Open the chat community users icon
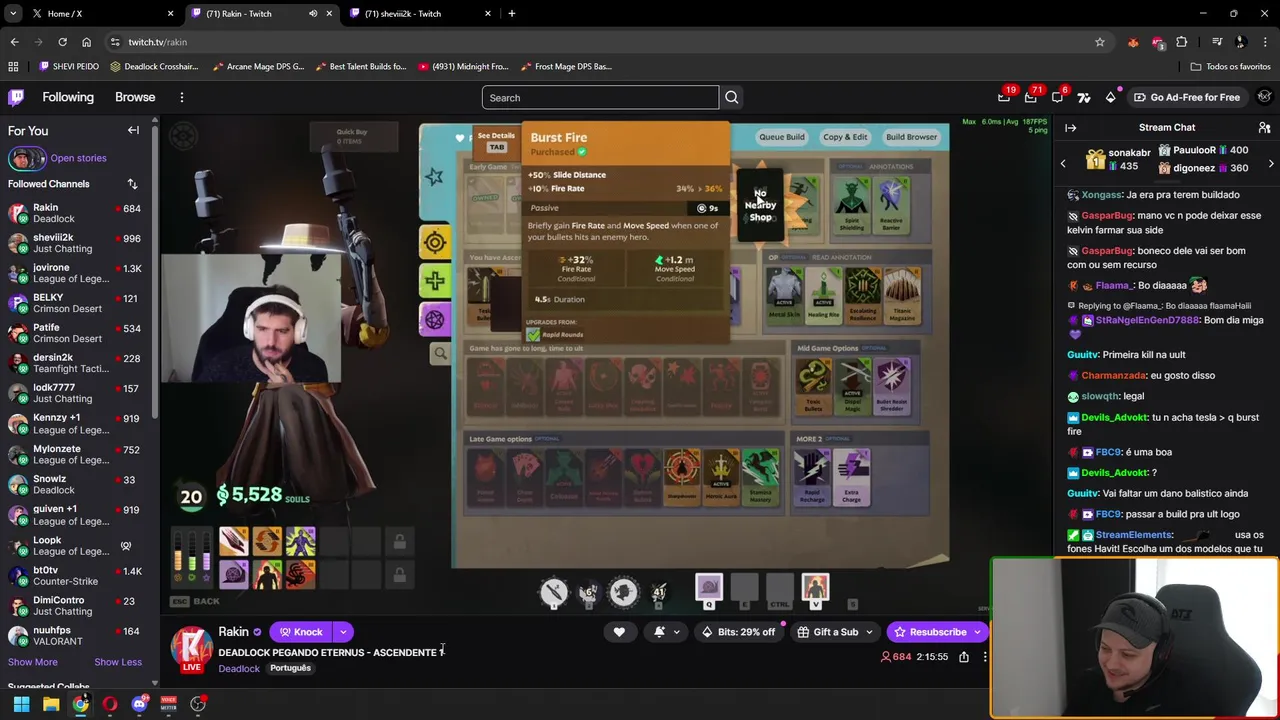The image size is (1280, 720). click(x=1264, y=128)
